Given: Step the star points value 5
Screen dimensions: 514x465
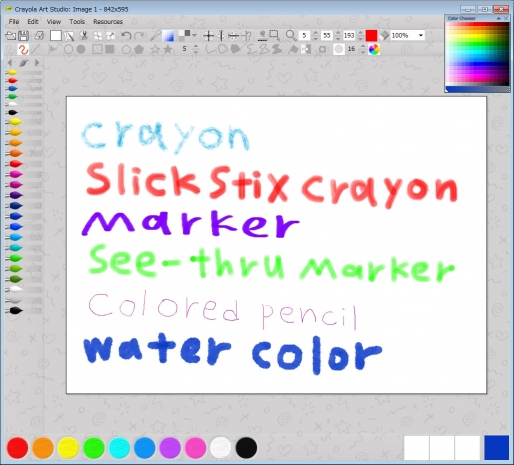Looking at the screenshot, I should point(196,50).
